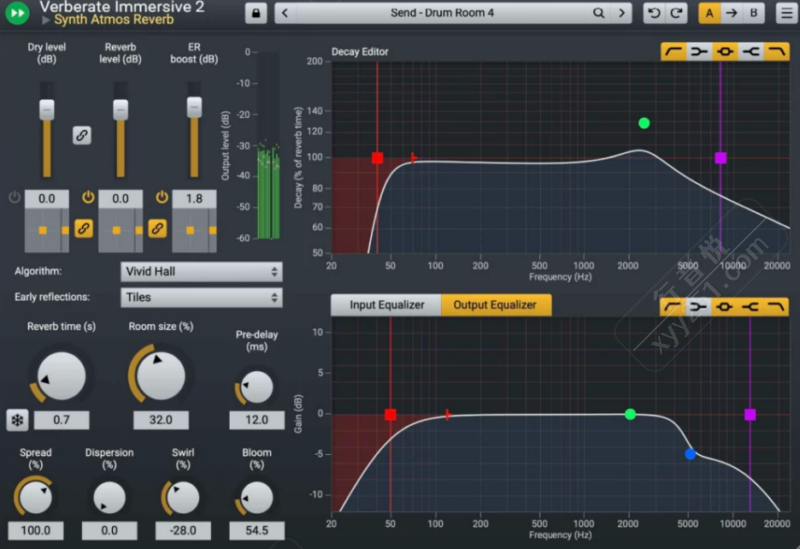Open the preset name 'Send - Drum Room 4'
The image size is (800, 549).
[442, 13]
